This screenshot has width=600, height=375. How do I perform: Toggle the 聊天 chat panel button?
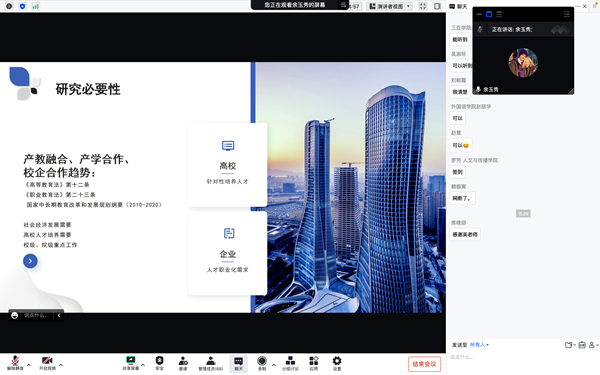[x=238, y=364]
